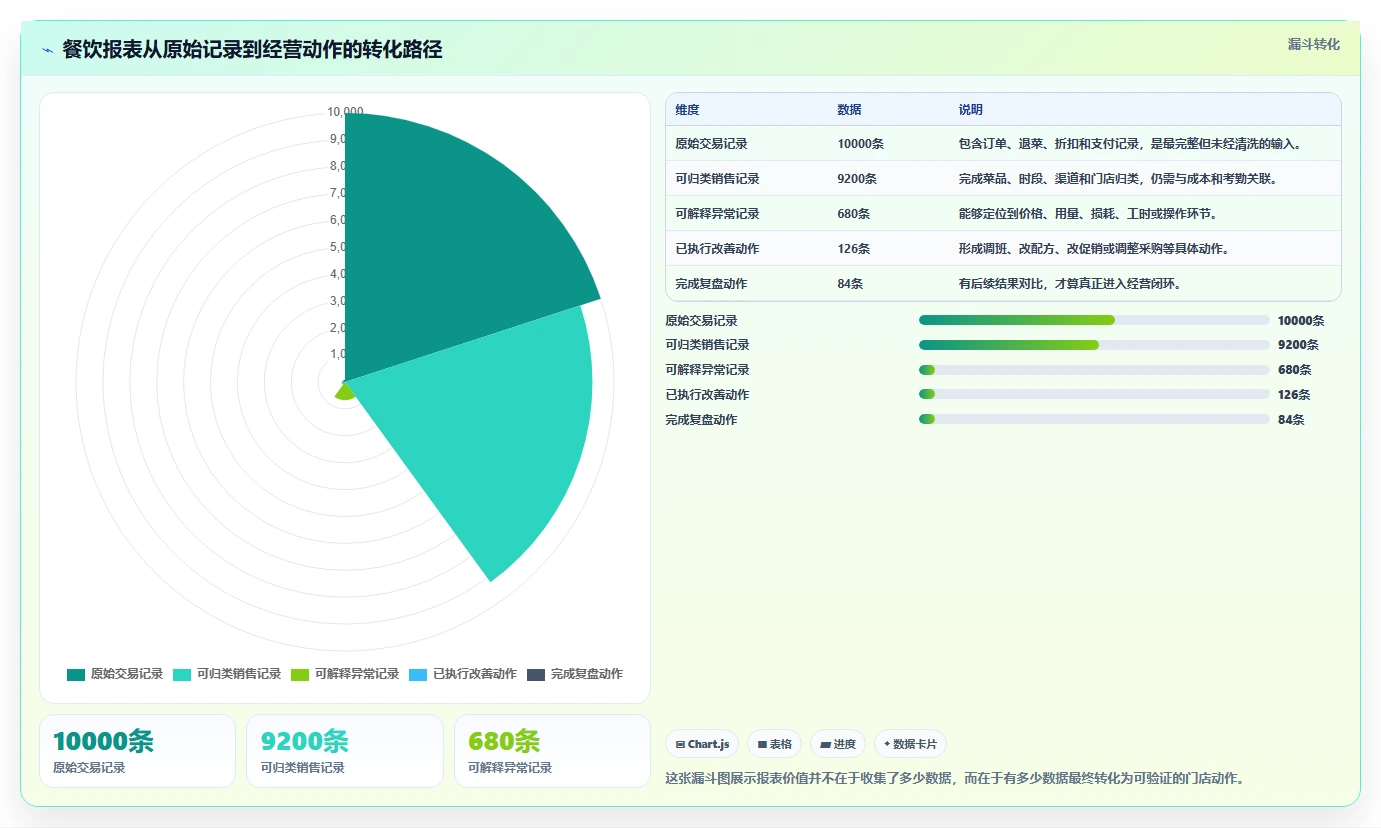The height and width of the screenshot is (828, 1381).
Task: Click the 可归类销售记录 progress bar
Action: [x=1094, y=345]
